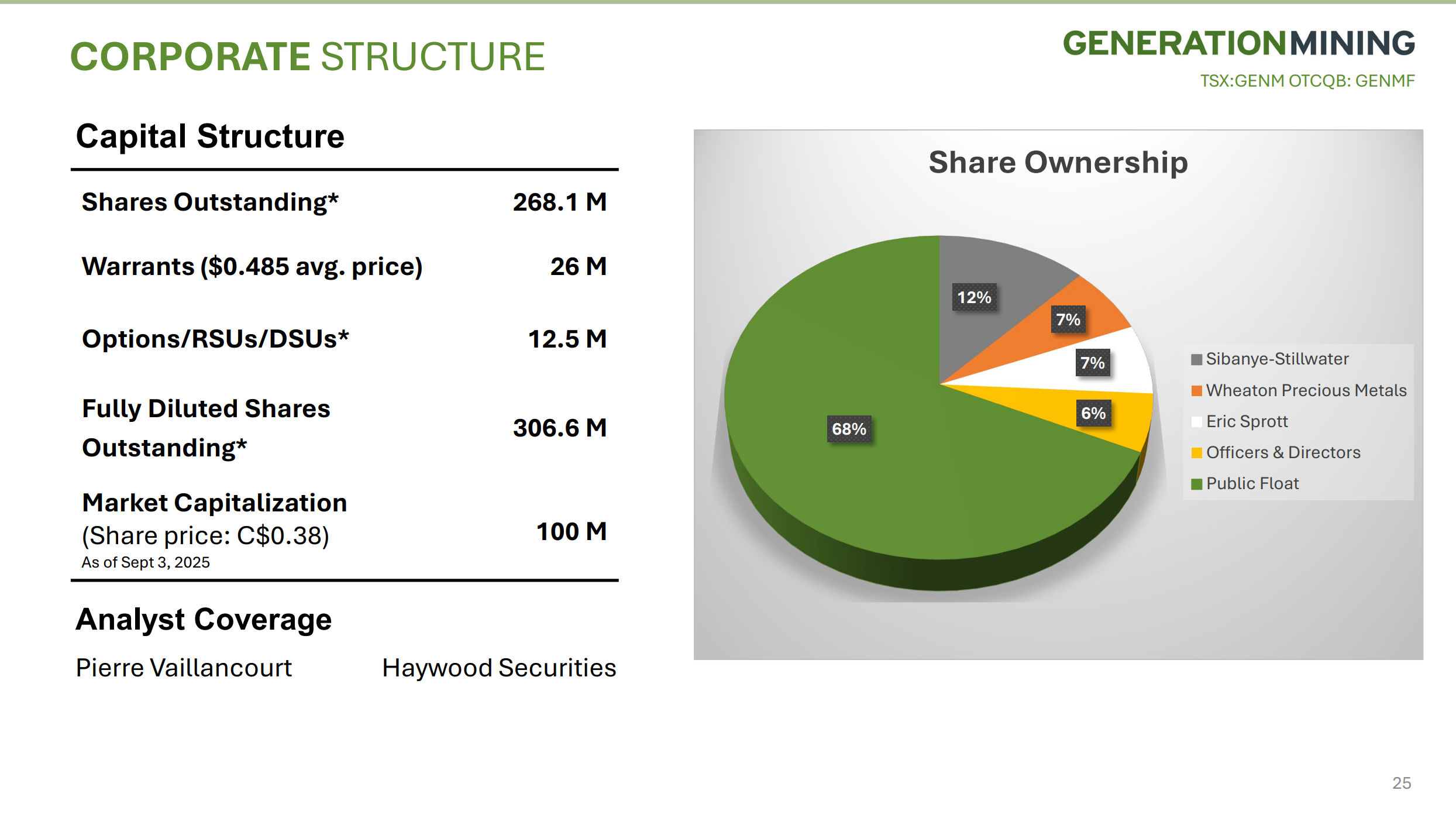Click the TSX:GENM OTCQB: GENMF ticker text
The height and width of the screenshot is (818, 1456).
click(x=1307, y=81)
